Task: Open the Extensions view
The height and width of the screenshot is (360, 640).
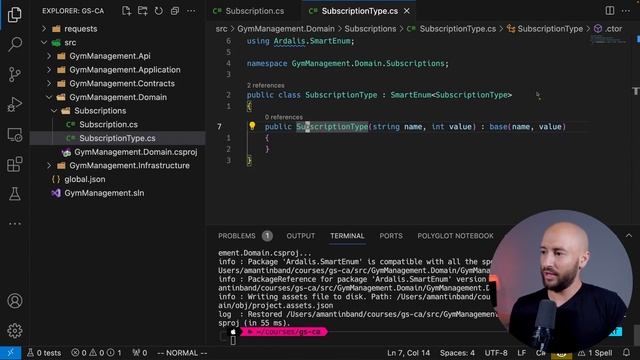Action: click(15, 164)
